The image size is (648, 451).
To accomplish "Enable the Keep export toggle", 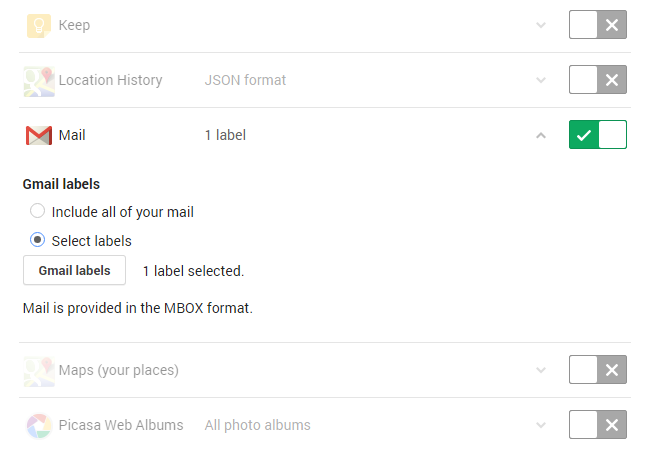I will coord(598,25).
